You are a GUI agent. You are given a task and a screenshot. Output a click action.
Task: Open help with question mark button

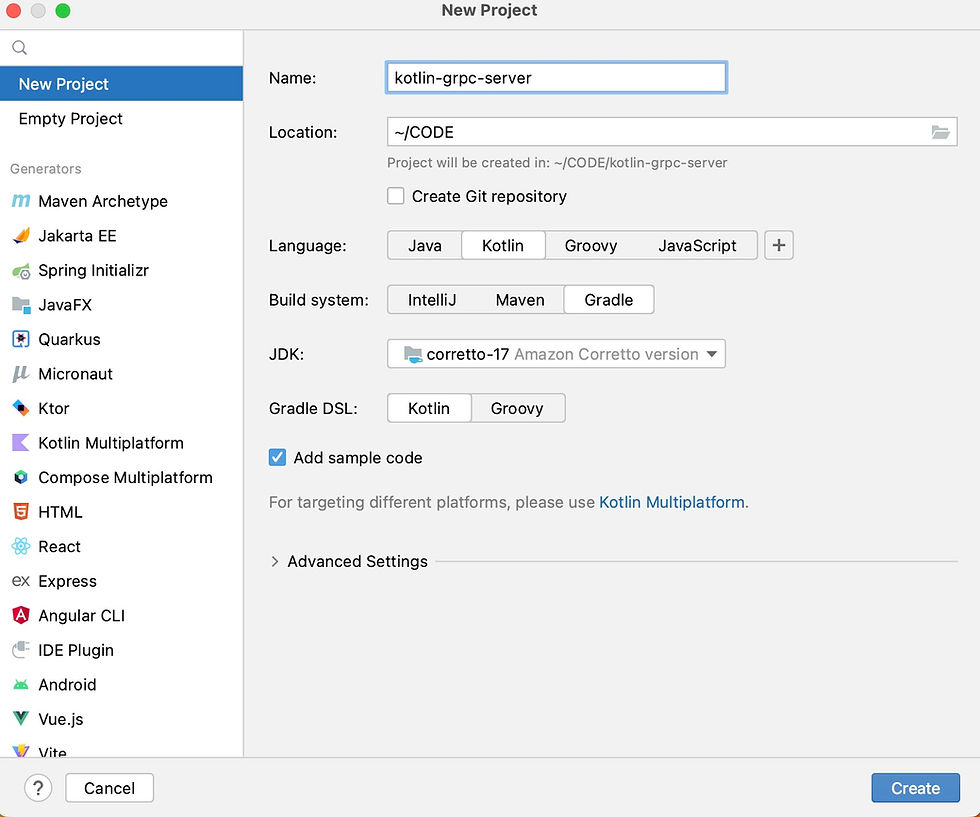(x=38, y=788)
